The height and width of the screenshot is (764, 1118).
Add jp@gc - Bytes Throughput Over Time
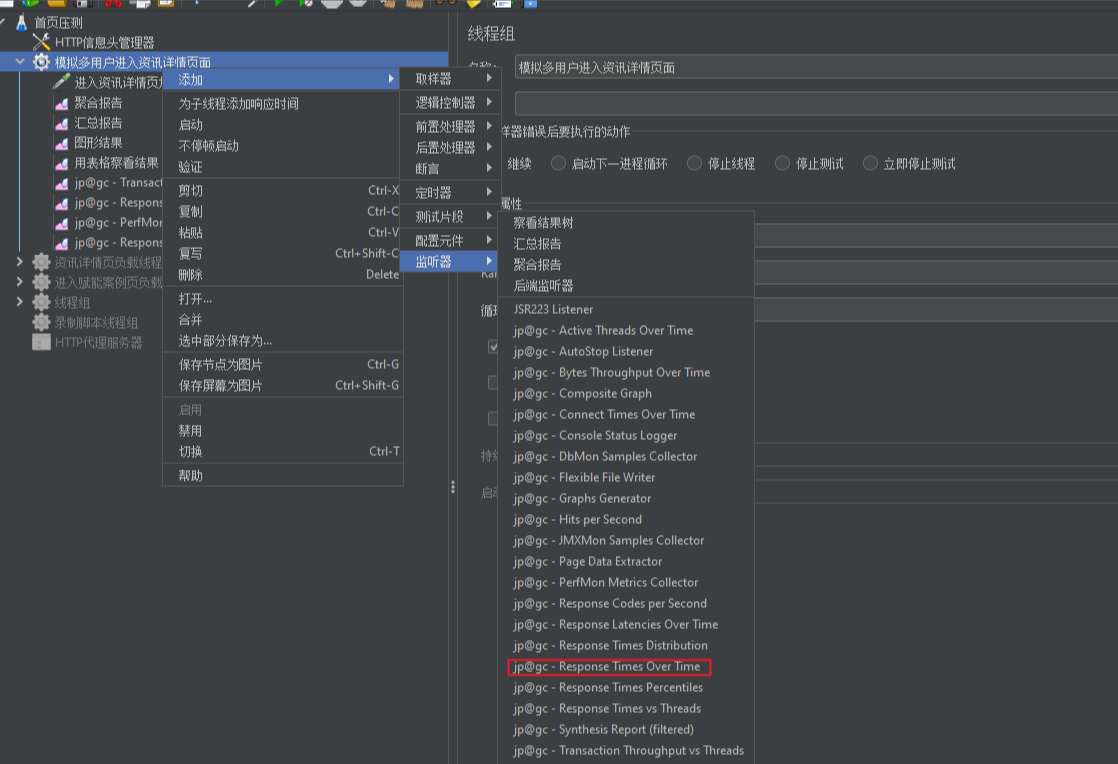click(626, 373)
